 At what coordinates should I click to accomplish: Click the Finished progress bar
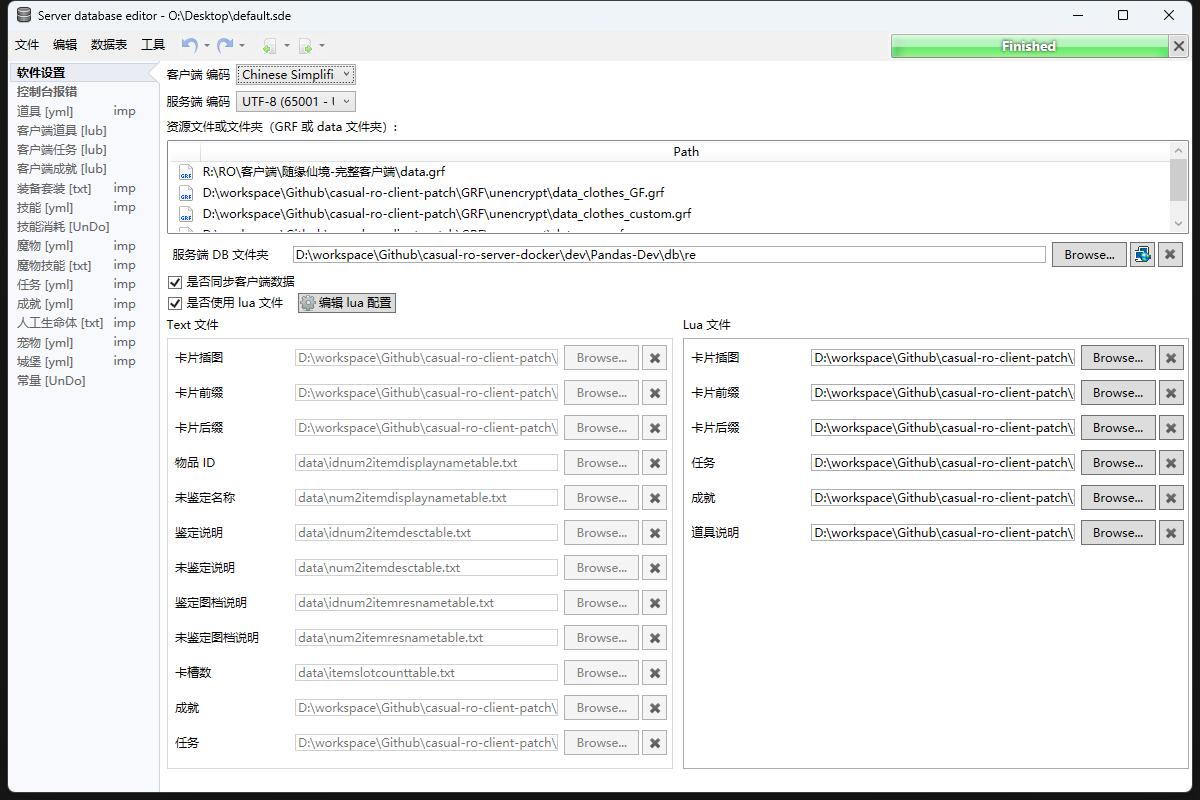click(1028, 46)
